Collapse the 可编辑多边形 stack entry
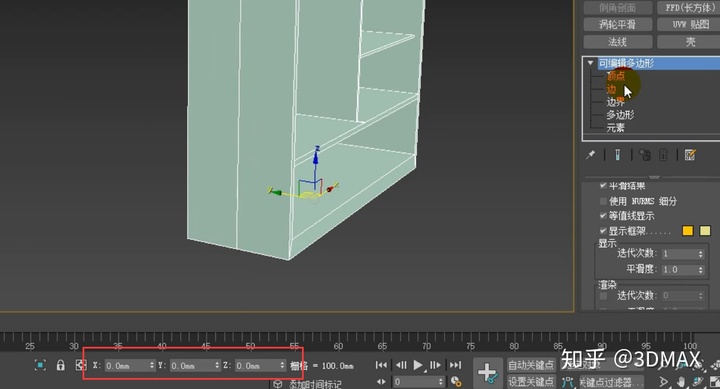The image size is (720, 389). [591, 63]
